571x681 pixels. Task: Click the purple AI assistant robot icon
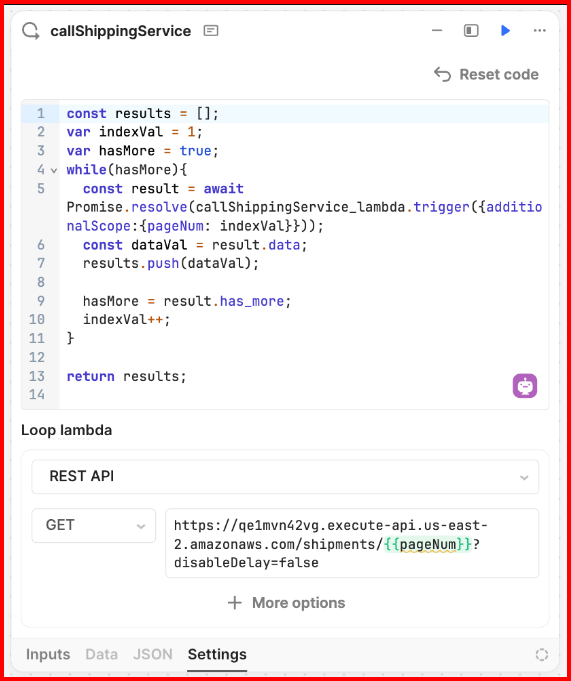[525, 386]
